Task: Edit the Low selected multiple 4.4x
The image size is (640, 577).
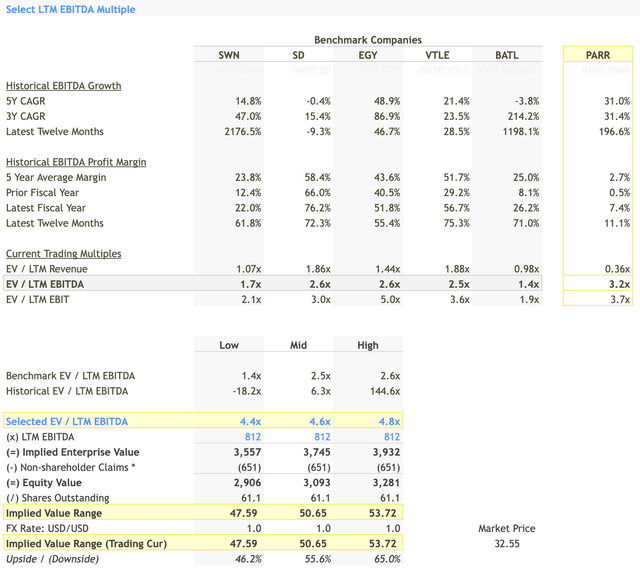Action: coord(248,422)
